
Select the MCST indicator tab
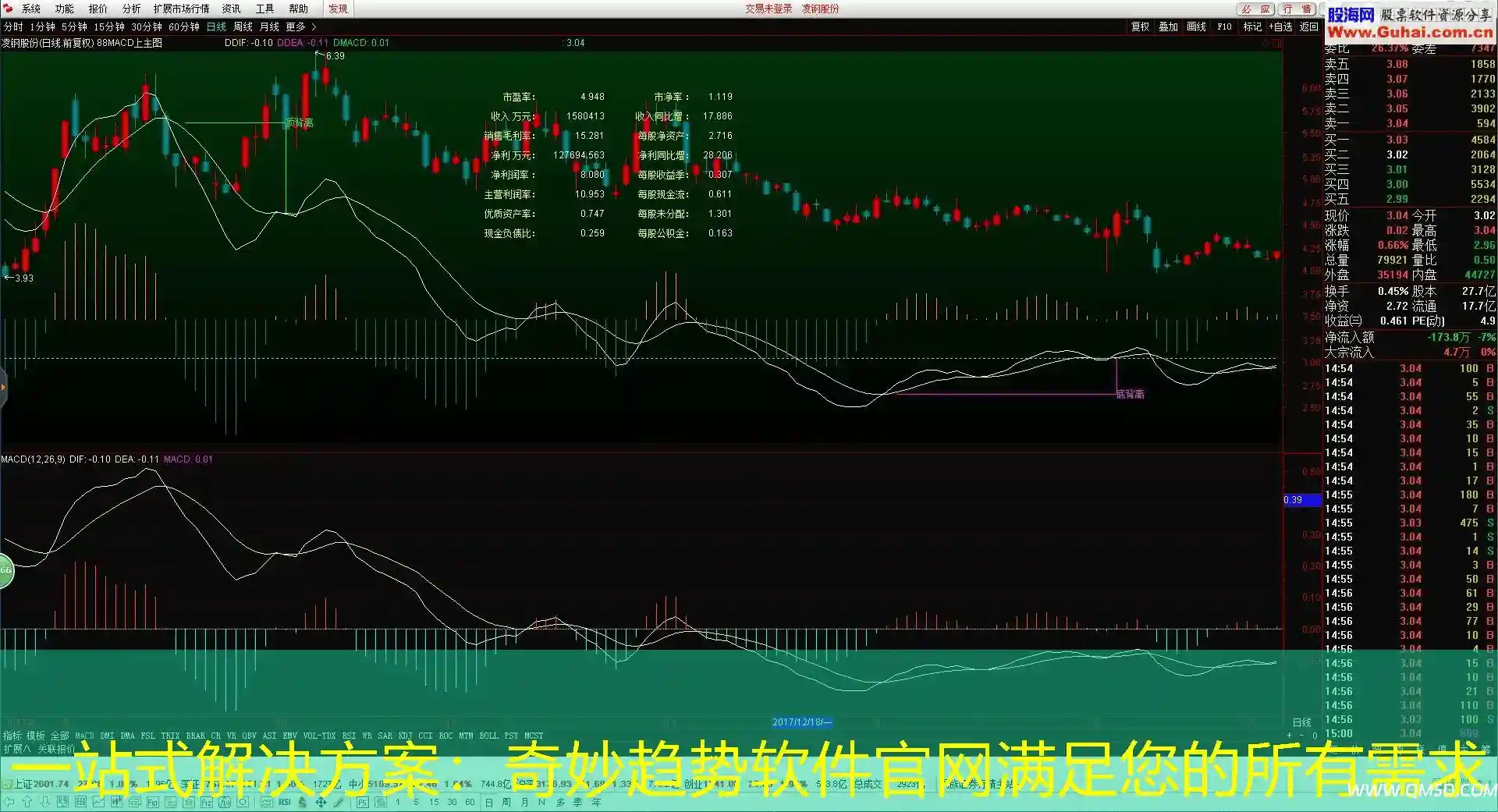(x=534, y=736)
